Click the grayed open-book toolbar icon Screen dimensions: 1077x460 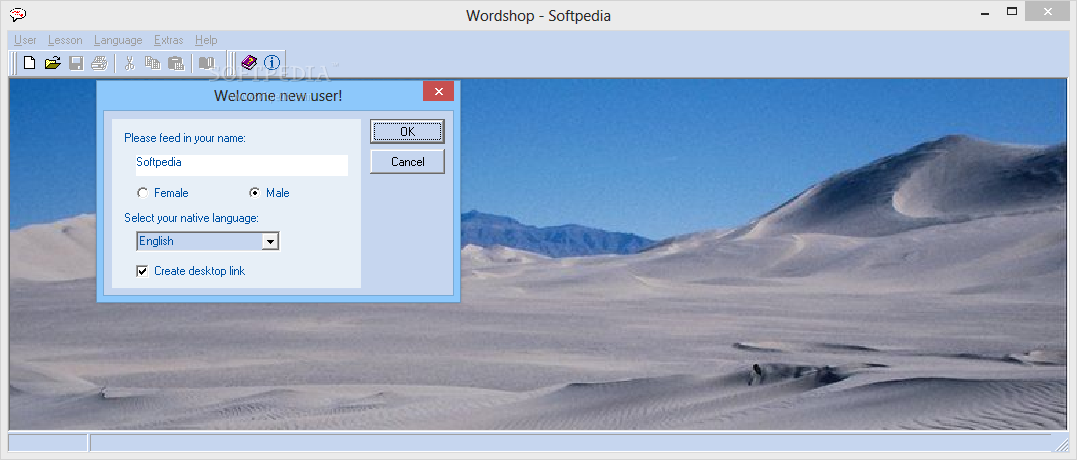[x=207, y=63]
